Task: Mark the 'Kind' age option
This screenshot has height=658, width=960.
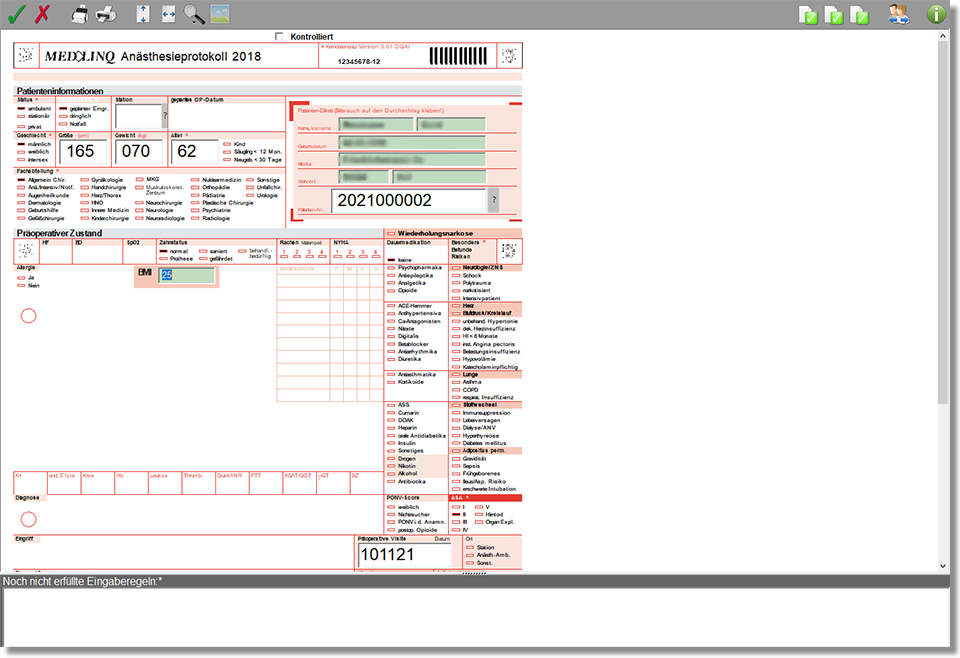Action: coord(227,144)
